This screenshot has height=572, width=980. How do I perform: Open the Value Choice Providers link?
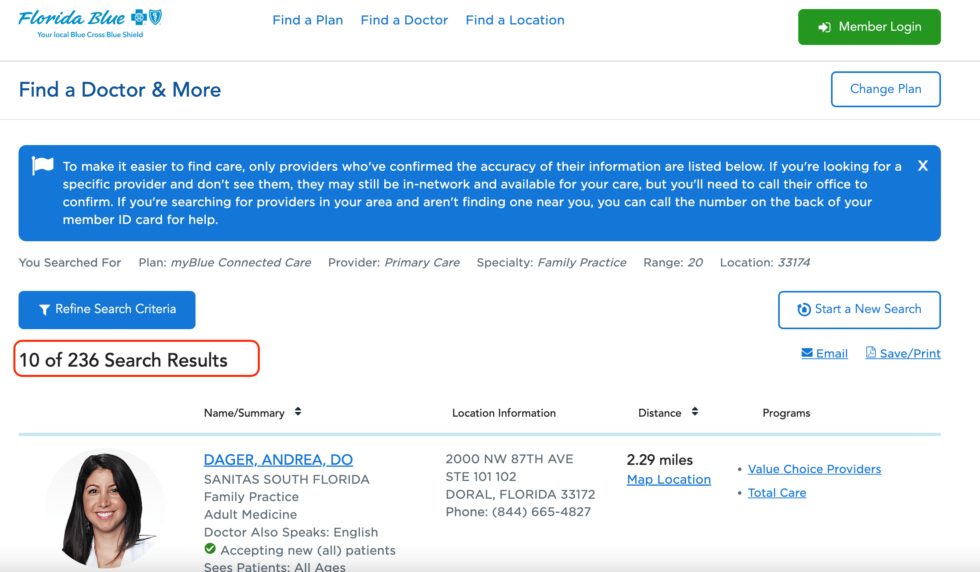(x=814, y=469)
